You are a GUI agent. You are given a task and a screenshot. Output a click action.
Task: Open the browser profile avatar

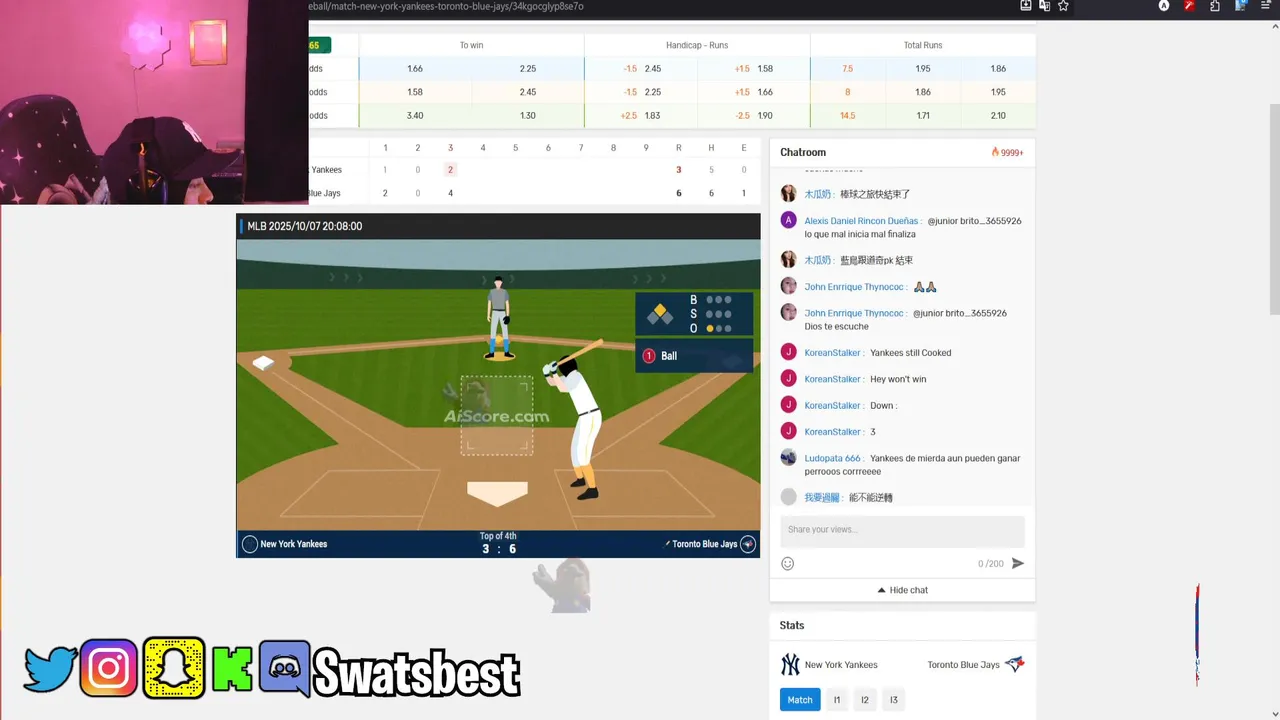coord(1240,6)
